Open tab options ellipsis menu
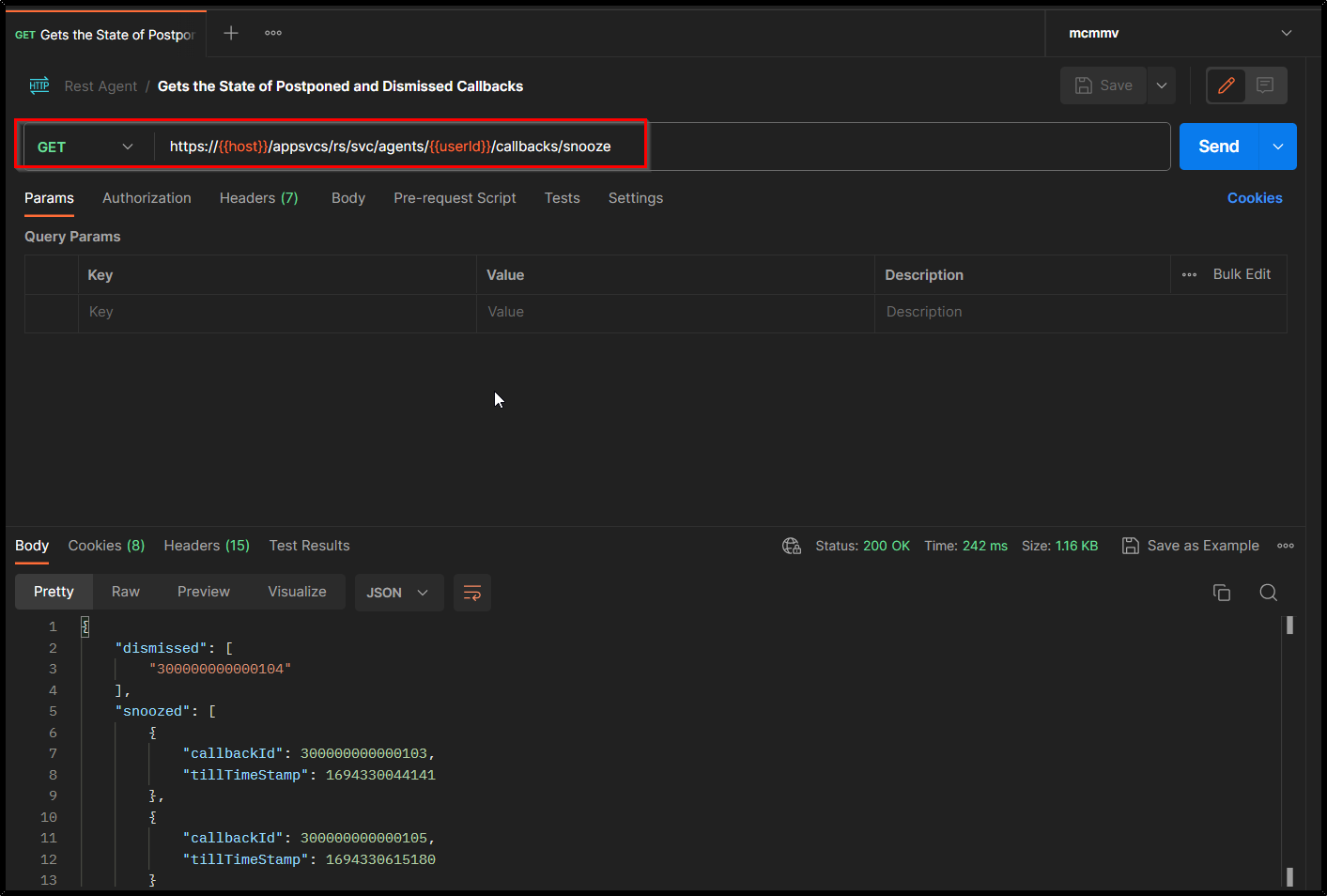Viewport: 1327px width, 896px height. pyautogui.click(x=273, y=33)
